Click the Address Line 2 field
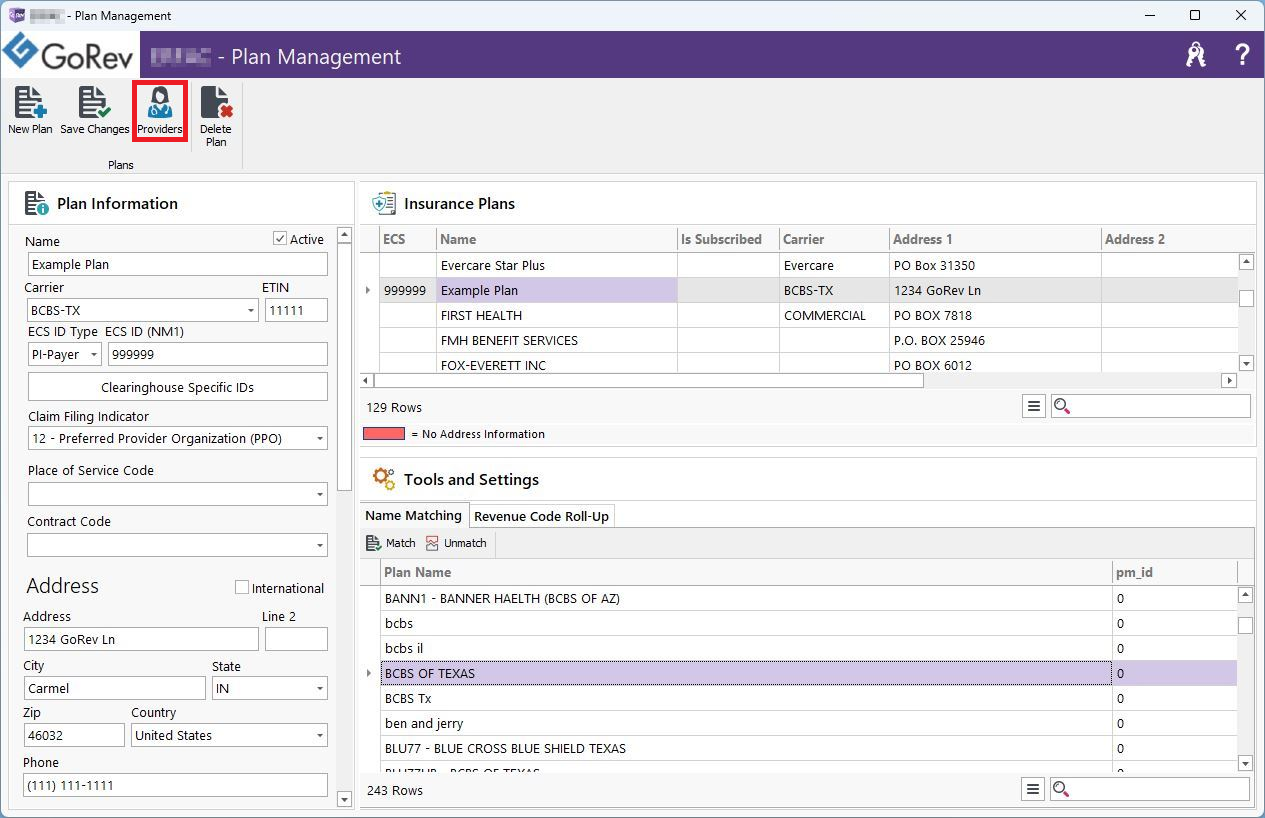Screen dimensions: 1265x818 tap(296, 639)
